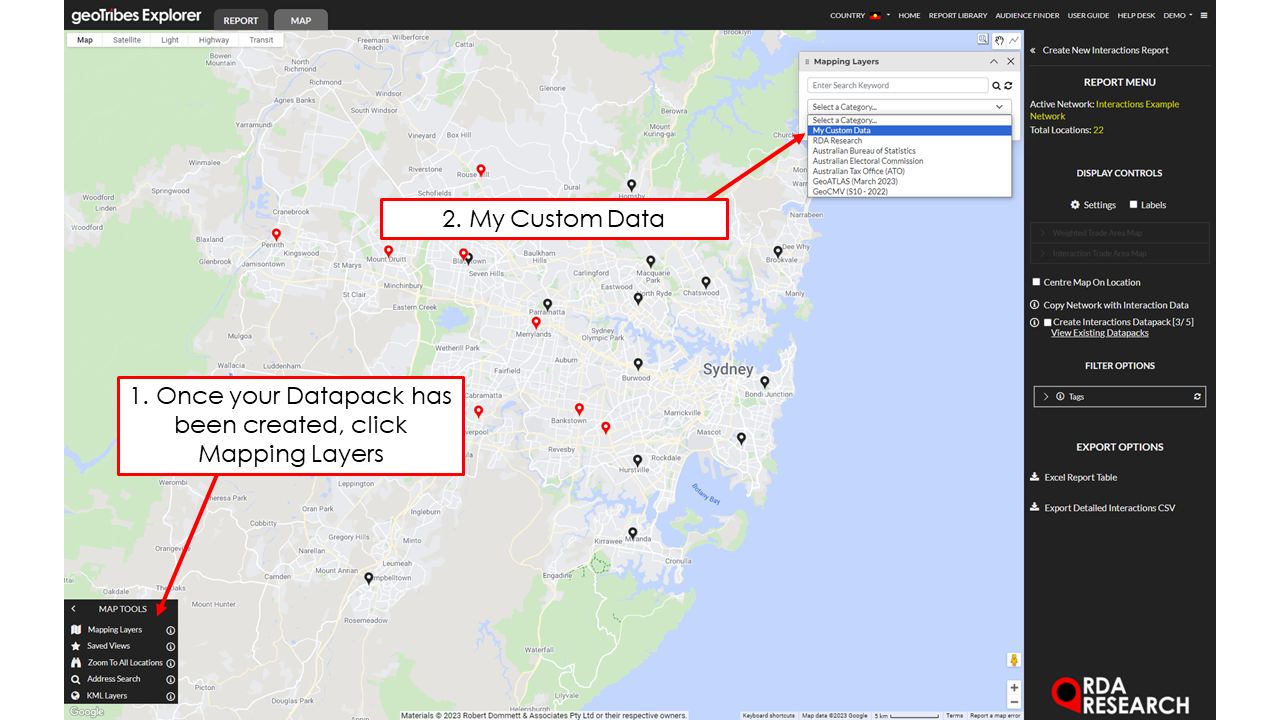The height and width of the screenshot is (720, 1280).
Task: Open info icon beside Mapping Layers tool
Action: [170, 630]
